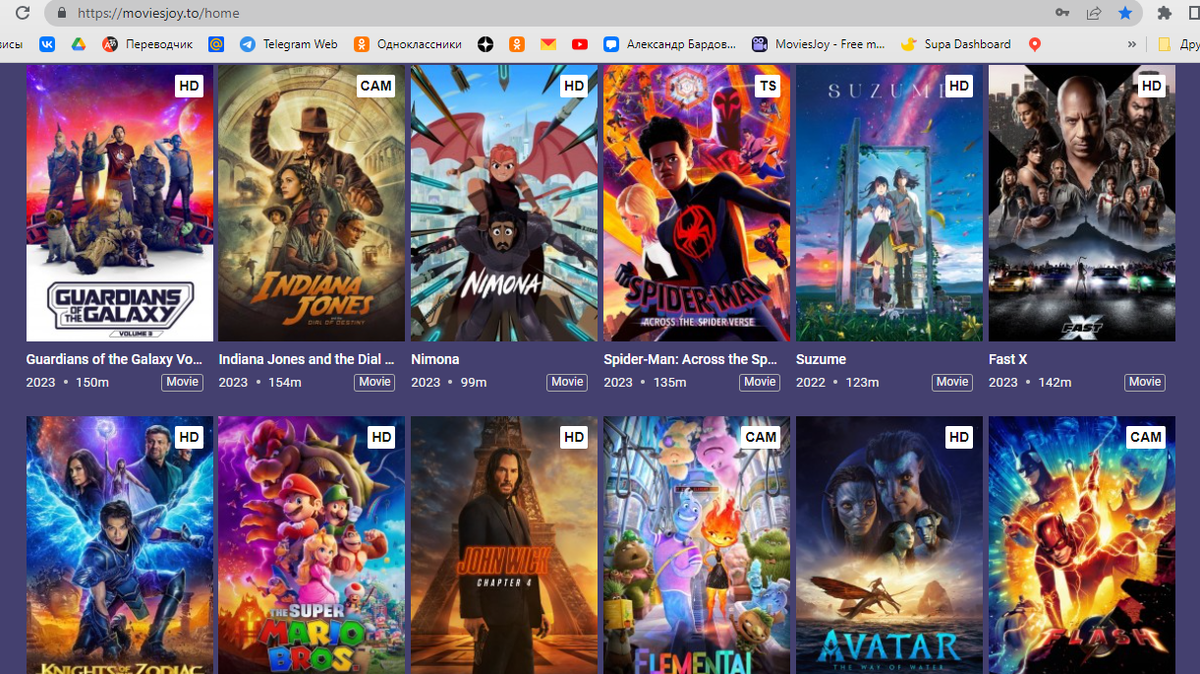Toggle the bookmark star icon
Image resolution: width=1200 pixels, height=674 pixels.
coord(1125,13)
